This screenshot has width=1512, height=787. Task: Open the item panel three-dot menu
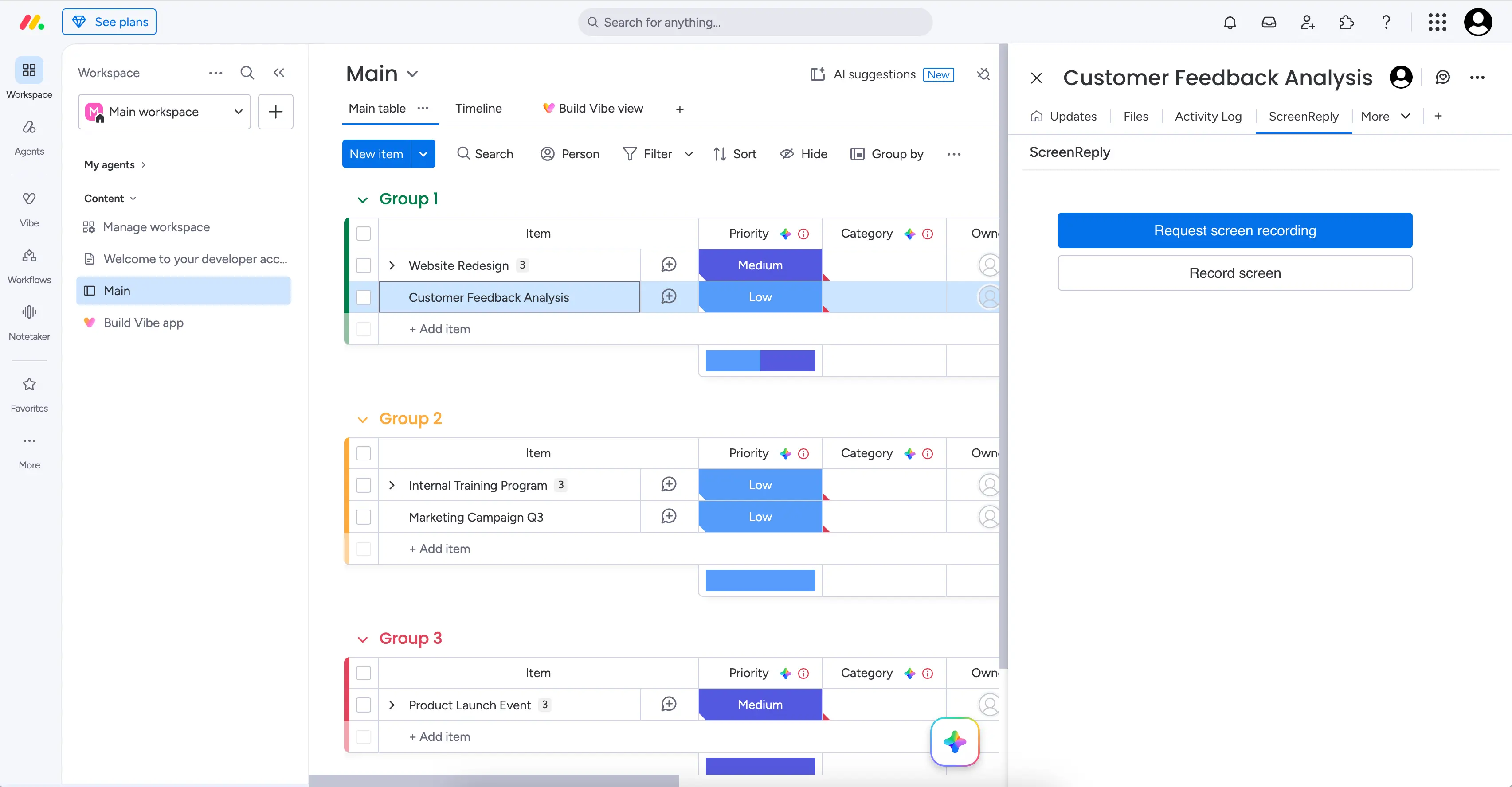[x=1477, y=77]
